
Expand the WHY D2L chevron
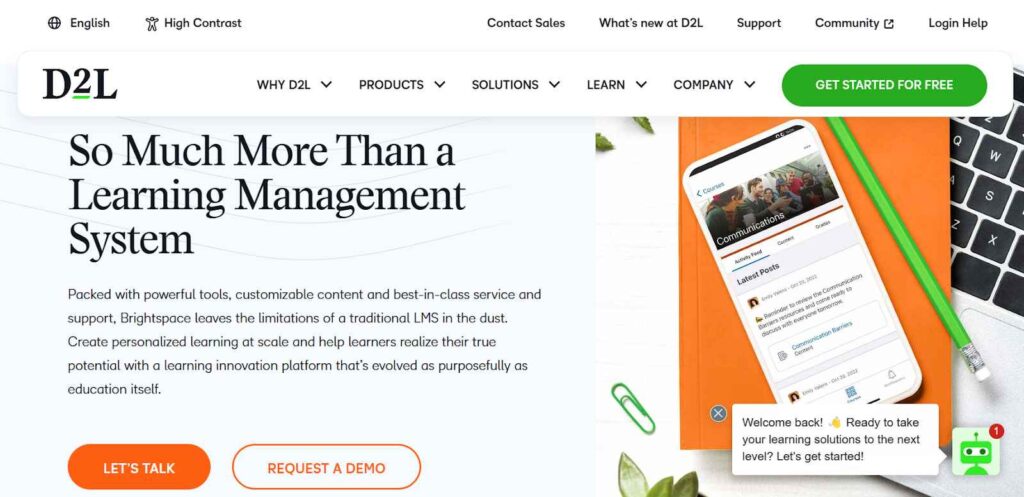click(x=326, y=84)
